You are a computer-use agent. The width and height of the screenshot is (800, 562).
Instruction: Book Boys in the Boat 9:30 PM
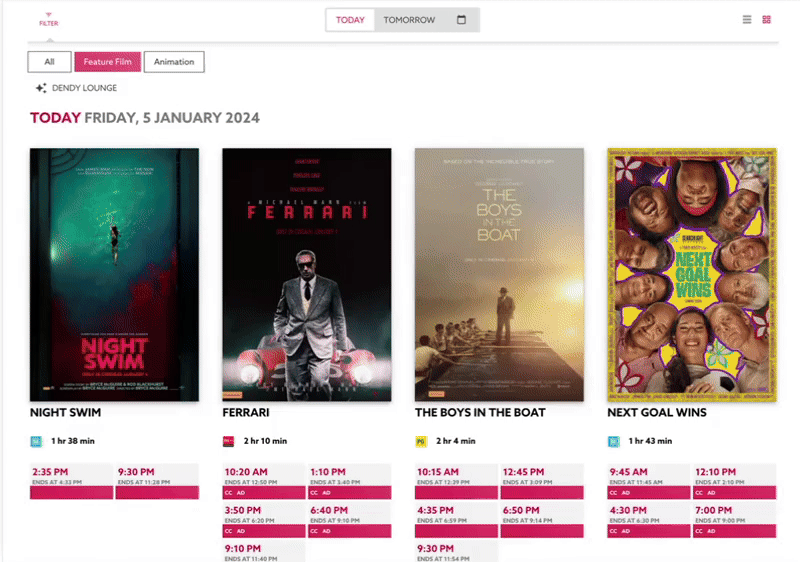click(456, 552)
